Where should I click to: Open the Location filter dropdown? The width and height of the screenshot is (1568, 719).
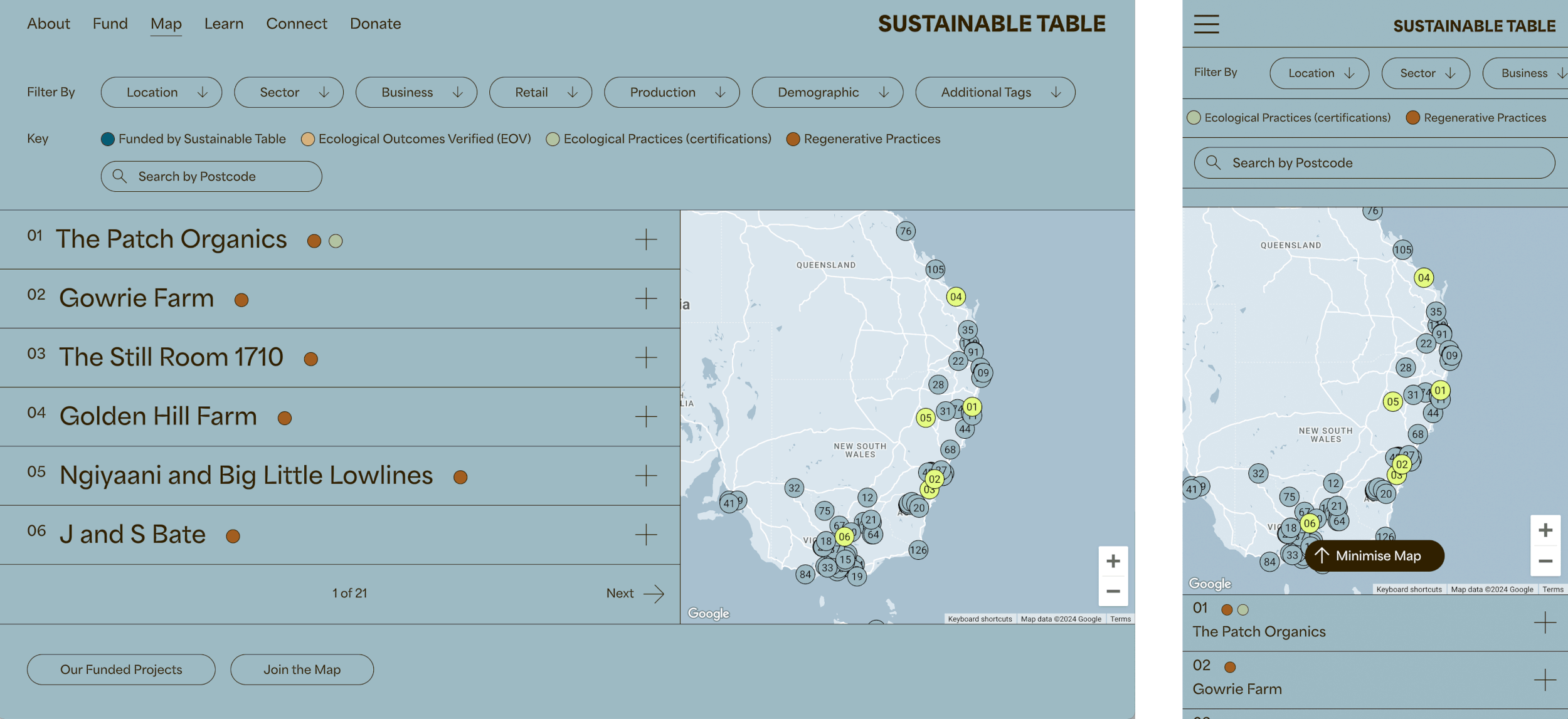pos(161,93)
